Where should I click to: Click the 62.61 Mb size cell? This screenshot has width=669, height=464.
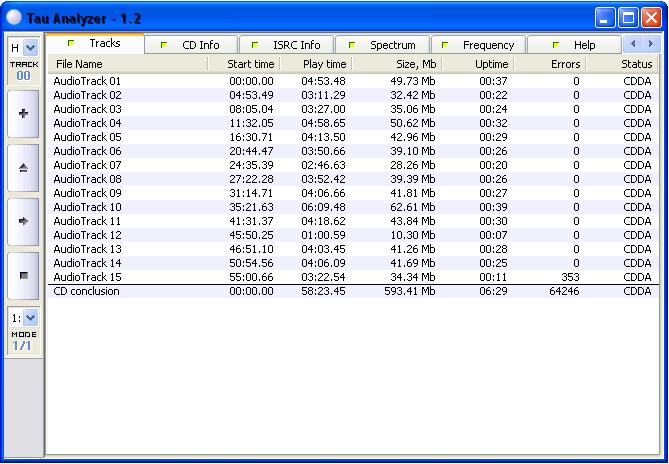[413, 207]
